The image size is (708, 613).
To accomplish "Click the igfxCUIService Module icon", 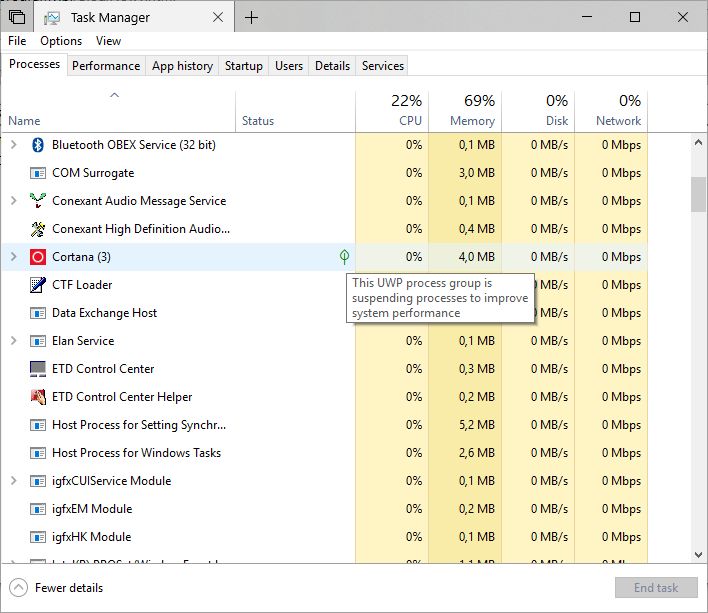I will 38,481.
